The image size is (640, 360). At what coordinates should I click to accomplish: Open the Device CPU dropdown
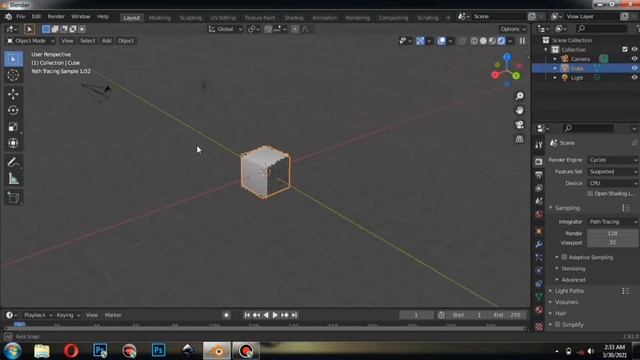point(613,183)
